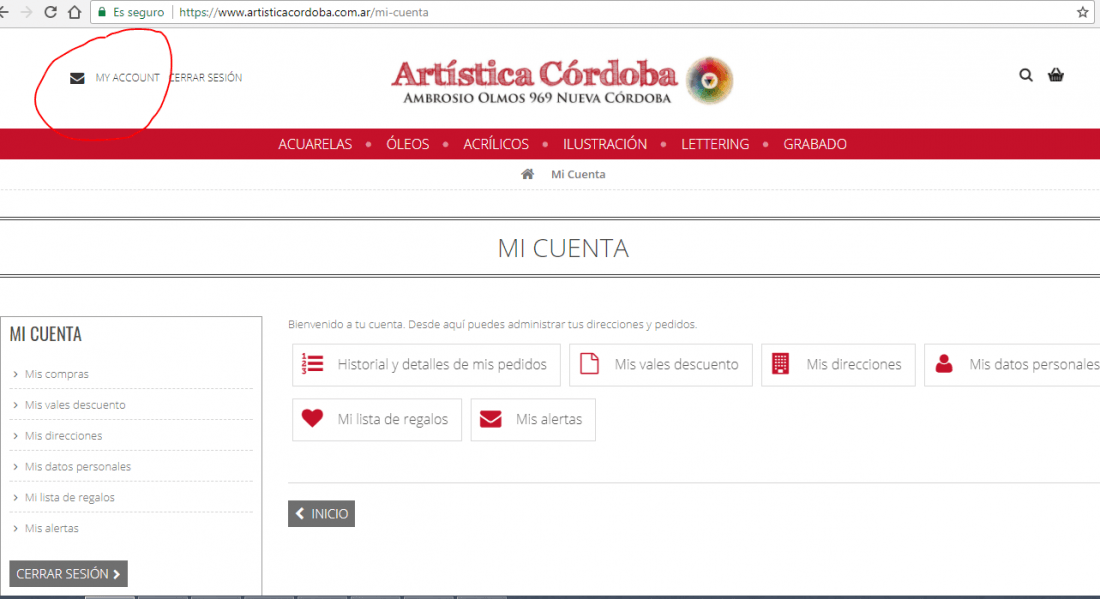Click the envelope icon beside My Account

click(x=77, y=78)
